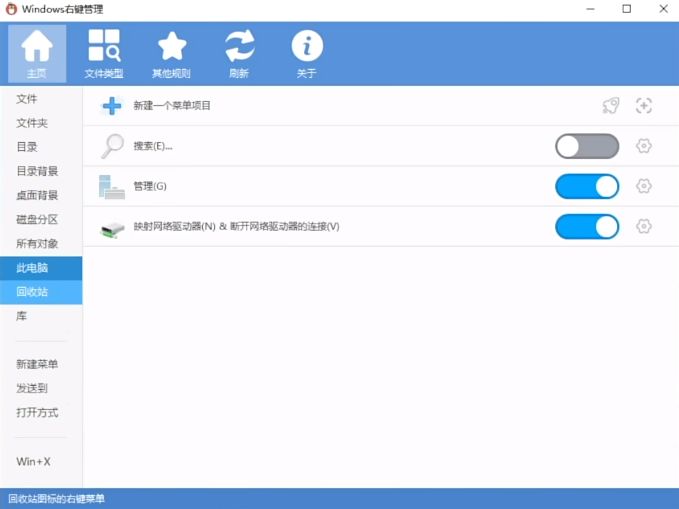This screenshot has width=679, height=509.
Task: Disable the 管理(G) toggle switch
Action: tap(587, 186)
